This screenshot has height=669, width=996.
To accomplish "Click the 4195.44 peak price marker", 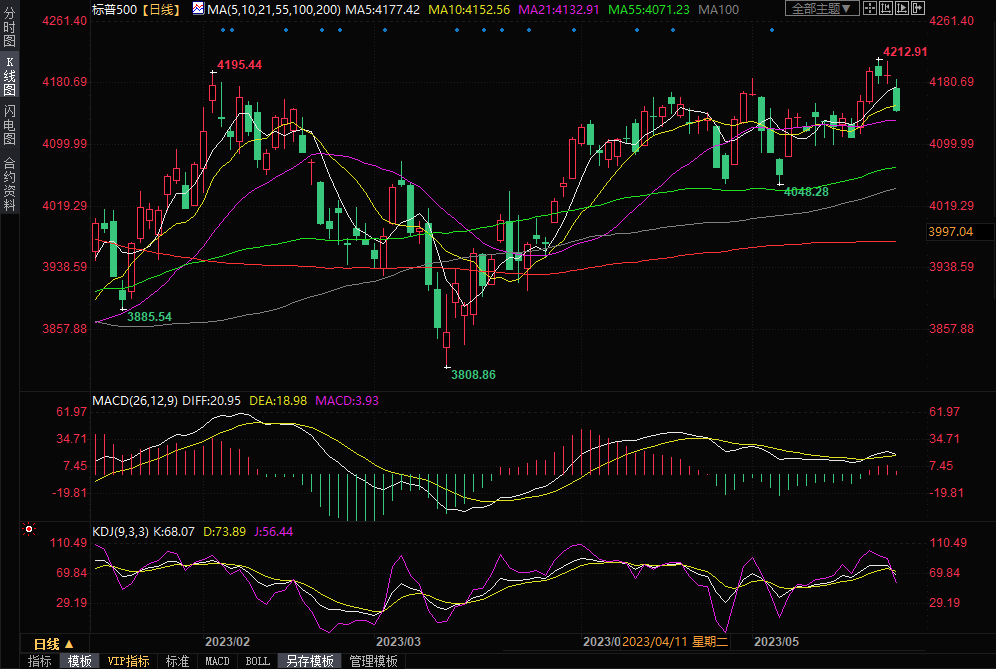I will coord(239,65).
